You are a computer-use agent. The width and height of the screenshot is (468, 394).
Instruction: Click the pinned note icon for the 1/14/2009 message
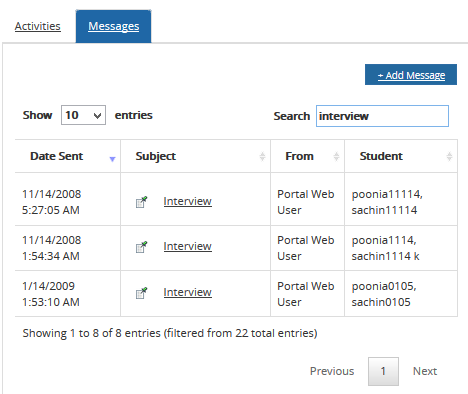[142, 293]
